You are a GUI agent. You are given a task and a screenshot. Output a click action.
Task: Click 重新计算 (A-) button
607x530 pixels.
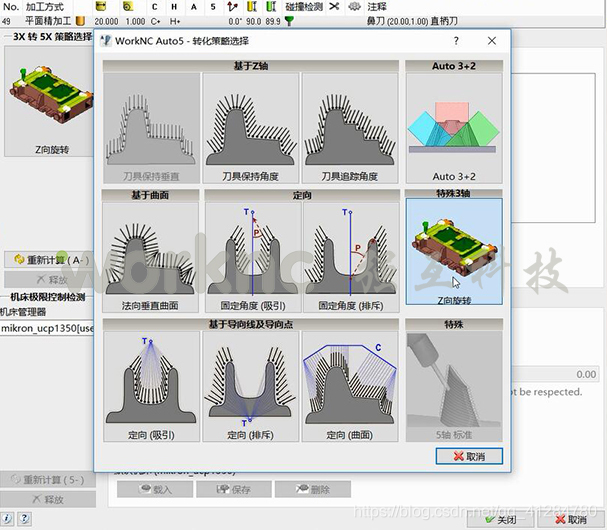49,260
